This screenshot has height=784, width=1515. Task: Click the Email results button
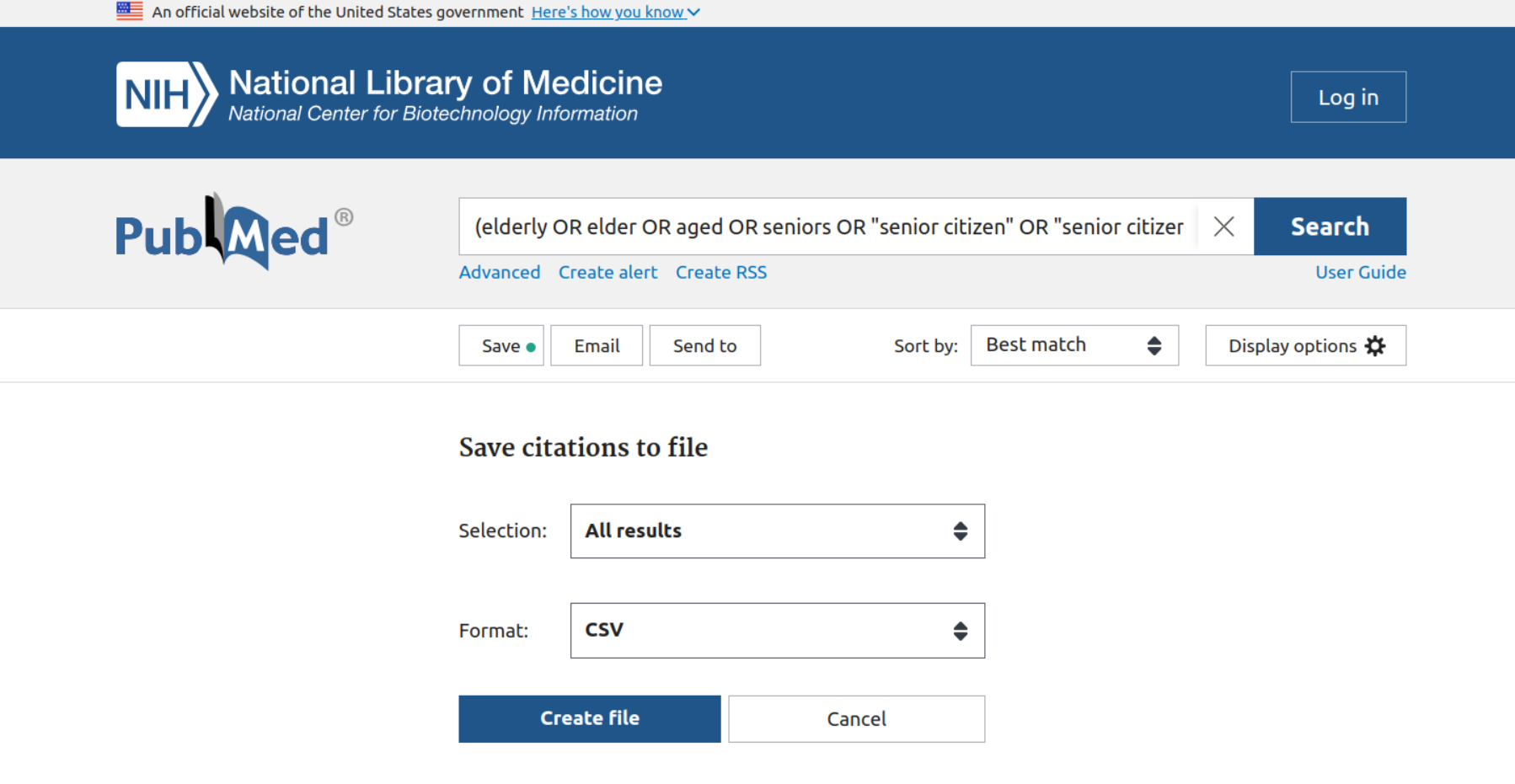597,346
